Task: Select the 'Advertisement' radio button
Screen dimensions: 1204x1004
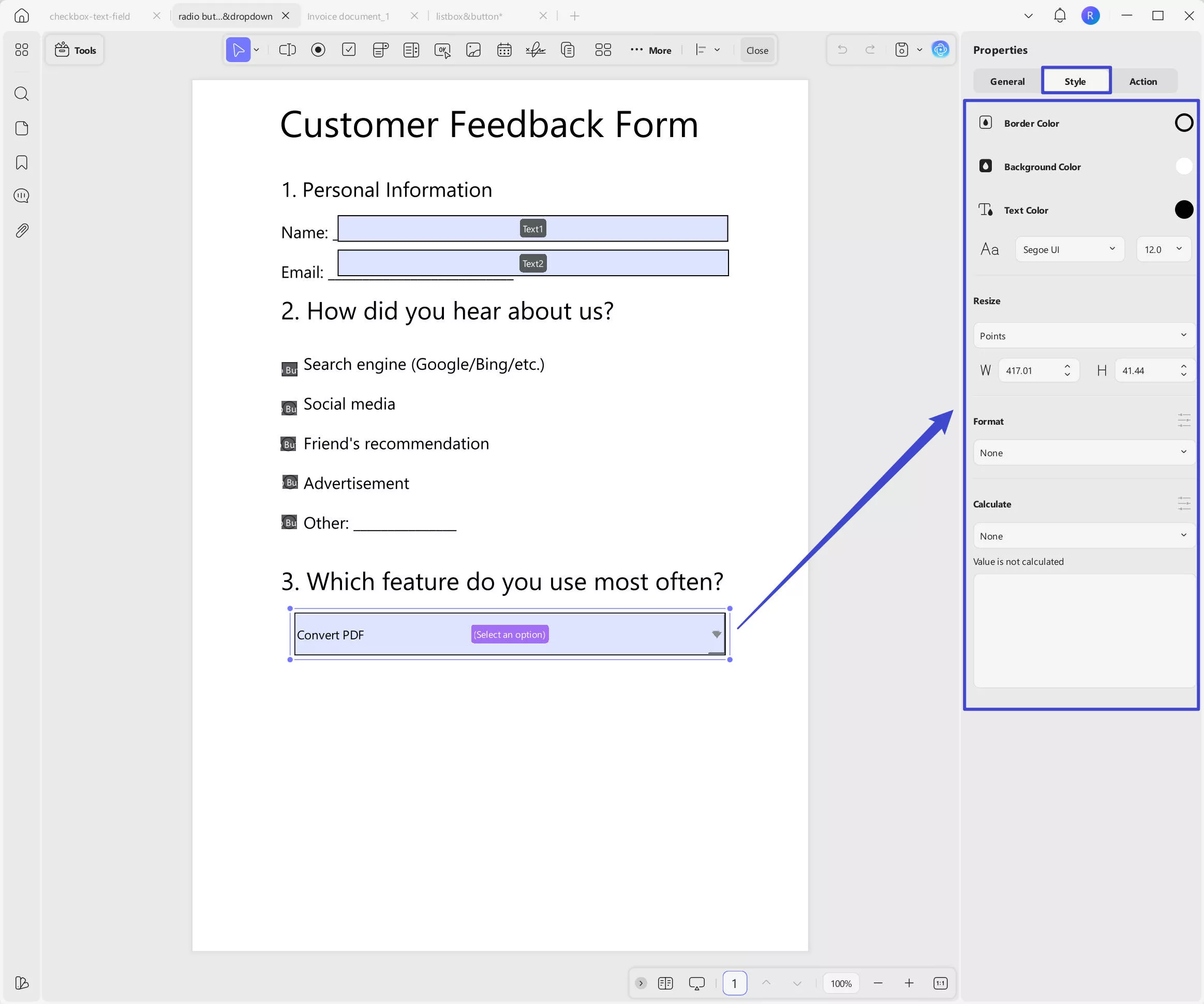Action: click(290, 483)
